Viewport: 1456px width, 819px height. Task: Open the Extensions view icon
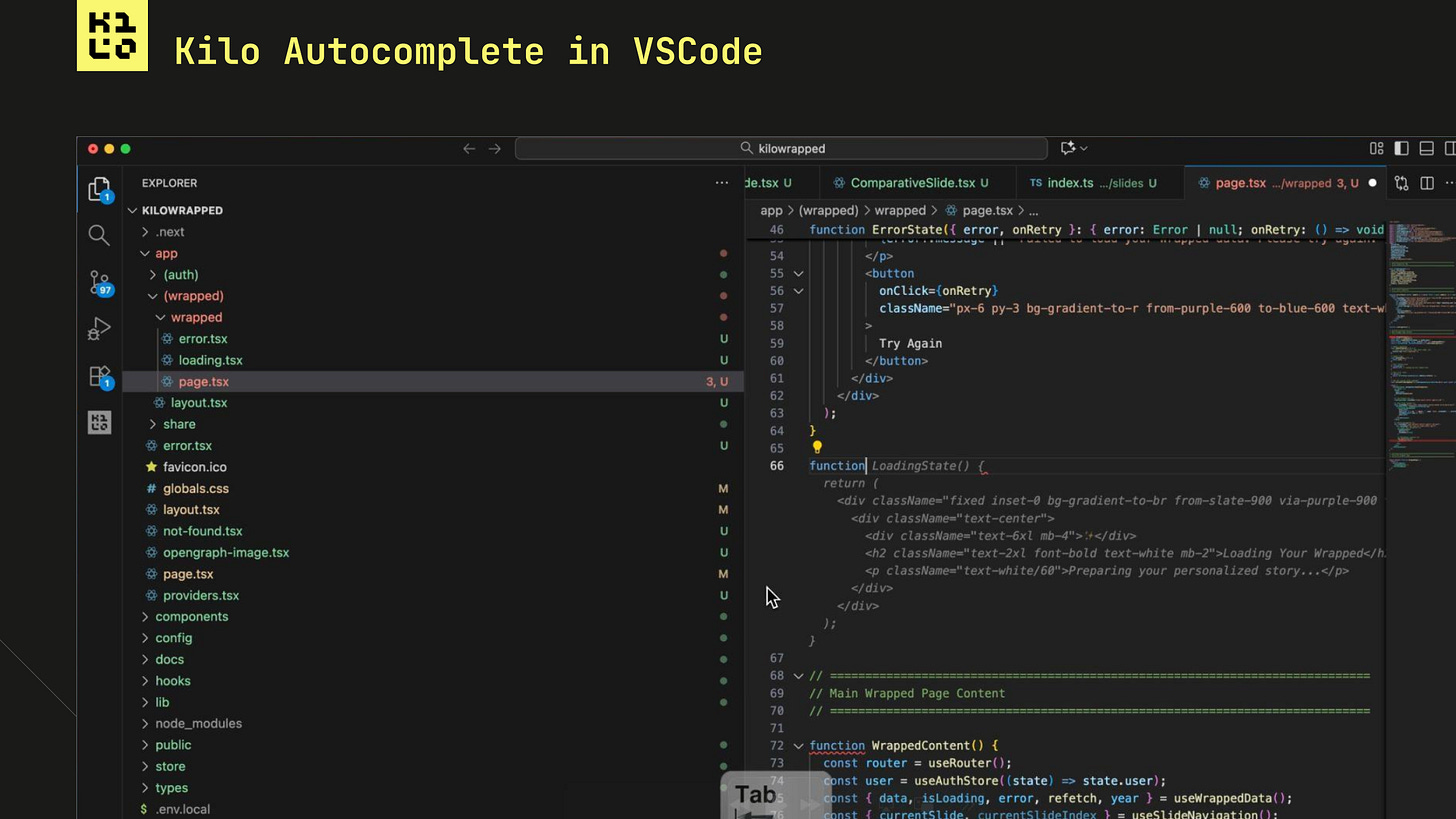99,376
